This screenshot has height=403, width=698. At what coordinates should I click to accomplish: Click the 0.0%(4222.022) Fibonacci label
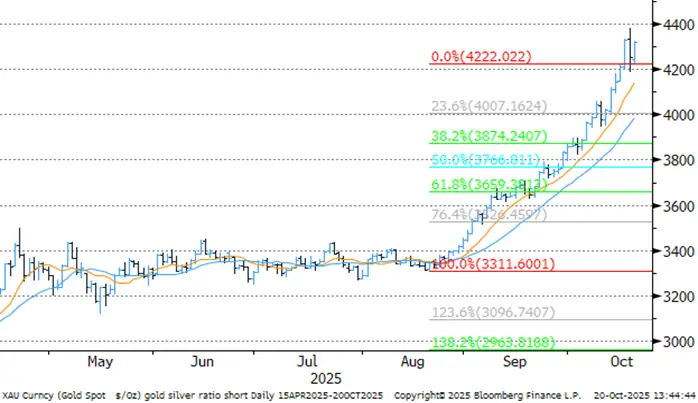point(480,57)
